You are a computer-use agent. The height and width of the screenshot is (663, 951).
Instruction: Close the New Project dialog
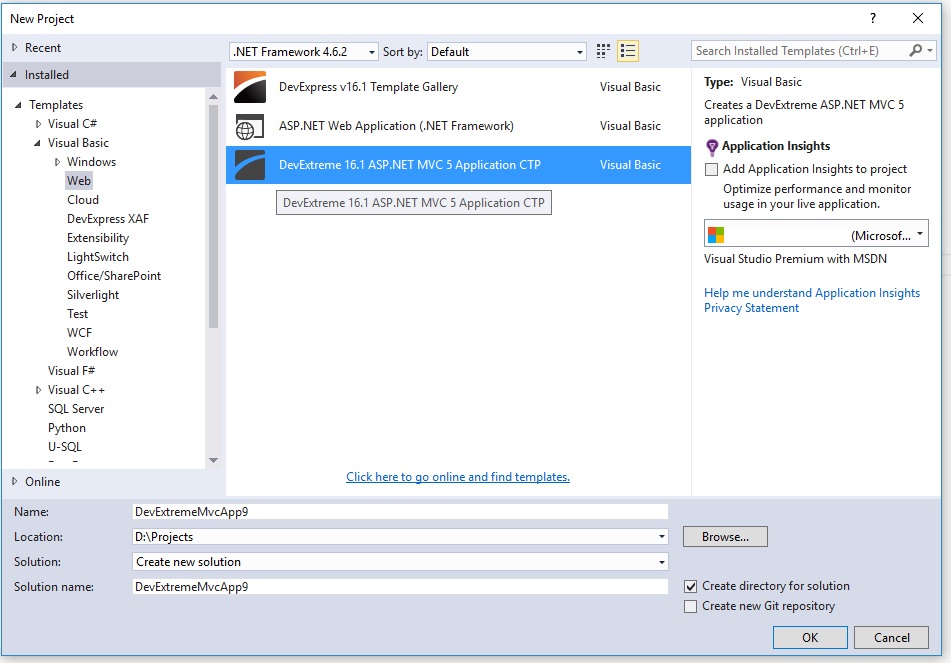pyautogui.click(x=918, y=18)
